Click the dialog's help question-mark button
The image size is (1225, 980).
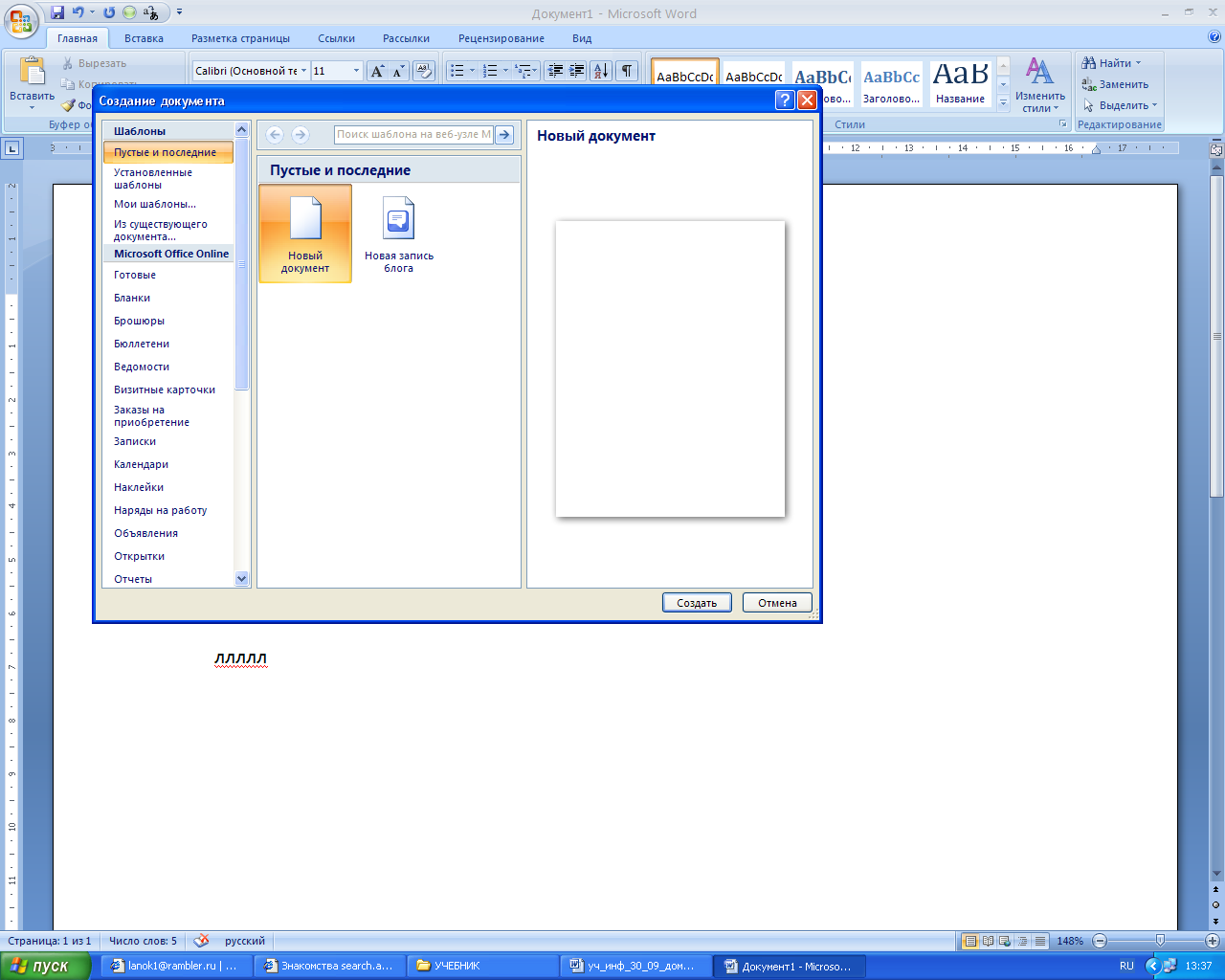785,100
